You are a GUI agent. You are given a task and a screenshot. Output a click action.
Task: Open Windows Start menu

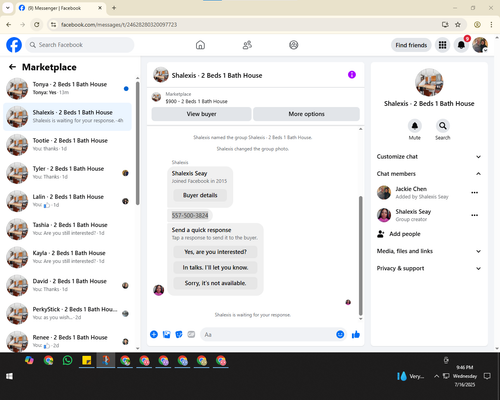(x=9, y=376)
